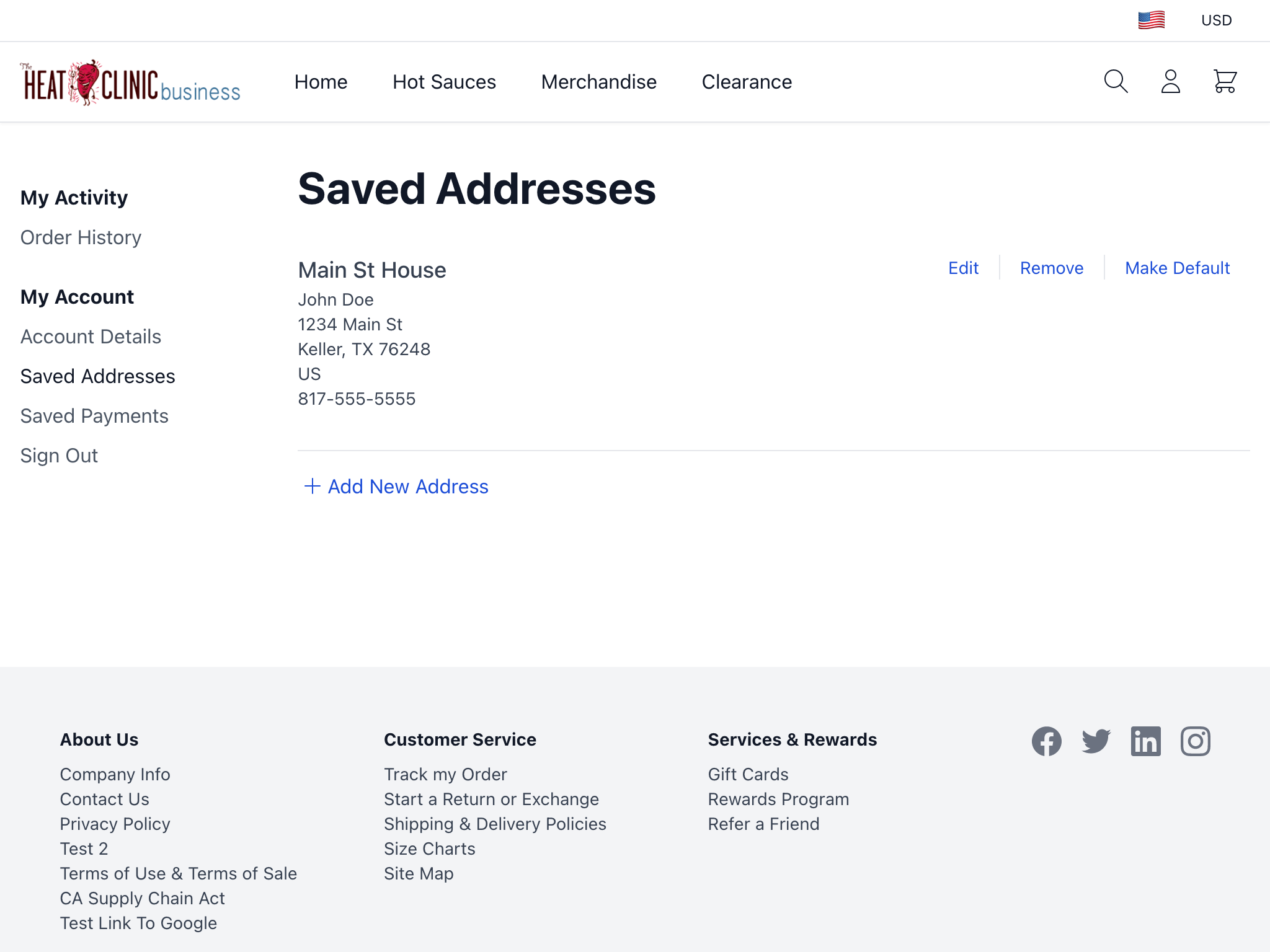This screenshot has width=1270, height=952.
Task: Expand Merchandise navigation dropdown
Action: pos(598,82)
